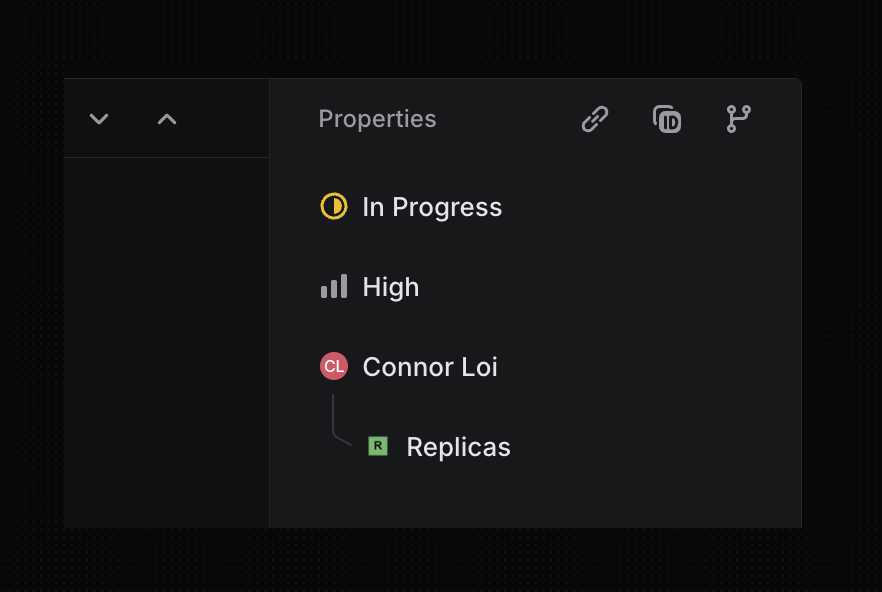Click the green R project icon
The height and width of the screenshot is (592, 882).
point(377,446)
